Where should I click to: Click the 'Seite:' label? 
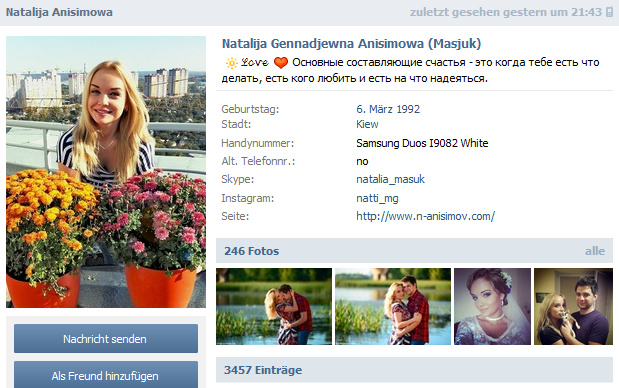pos(235,216)
